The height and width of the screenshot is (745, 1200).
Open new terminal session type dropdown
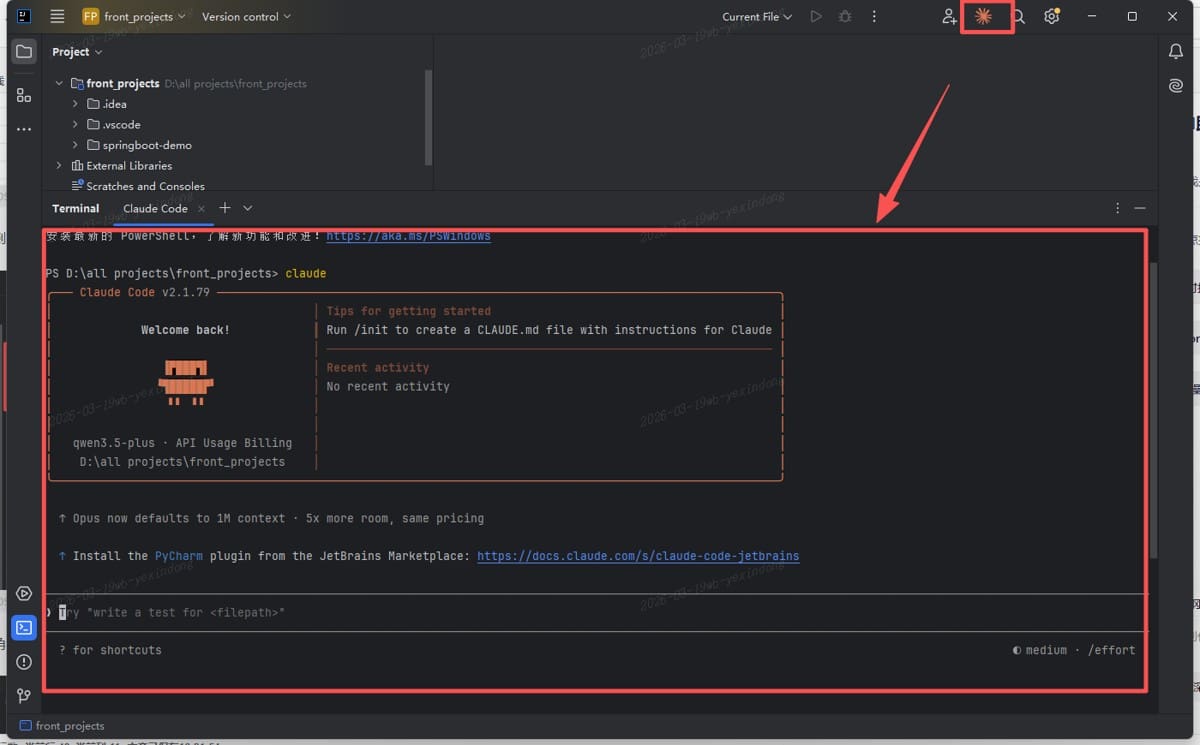coord(248,208)
